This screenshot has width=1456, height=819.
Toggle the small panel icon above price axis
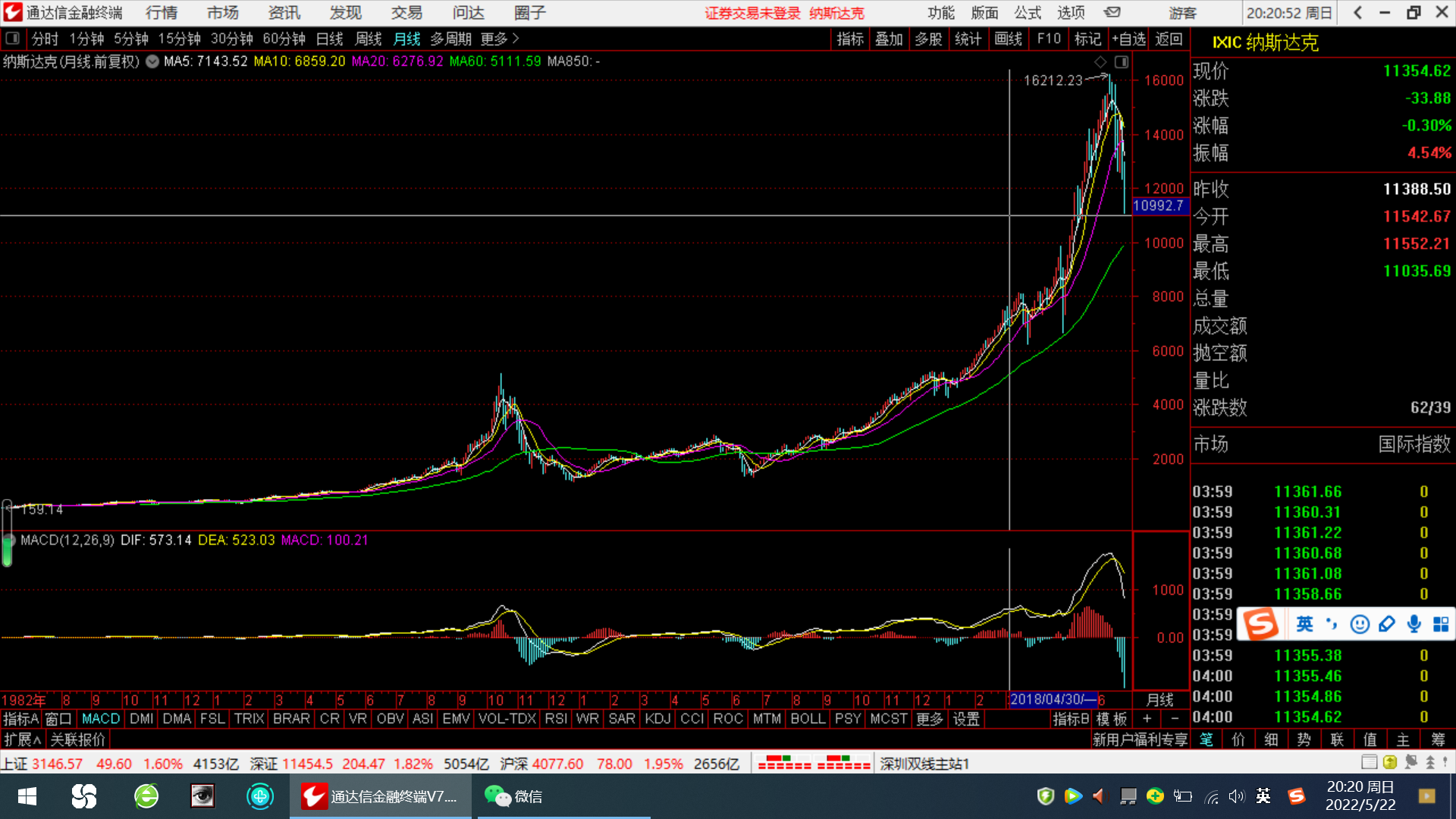tap(1122, 61)
